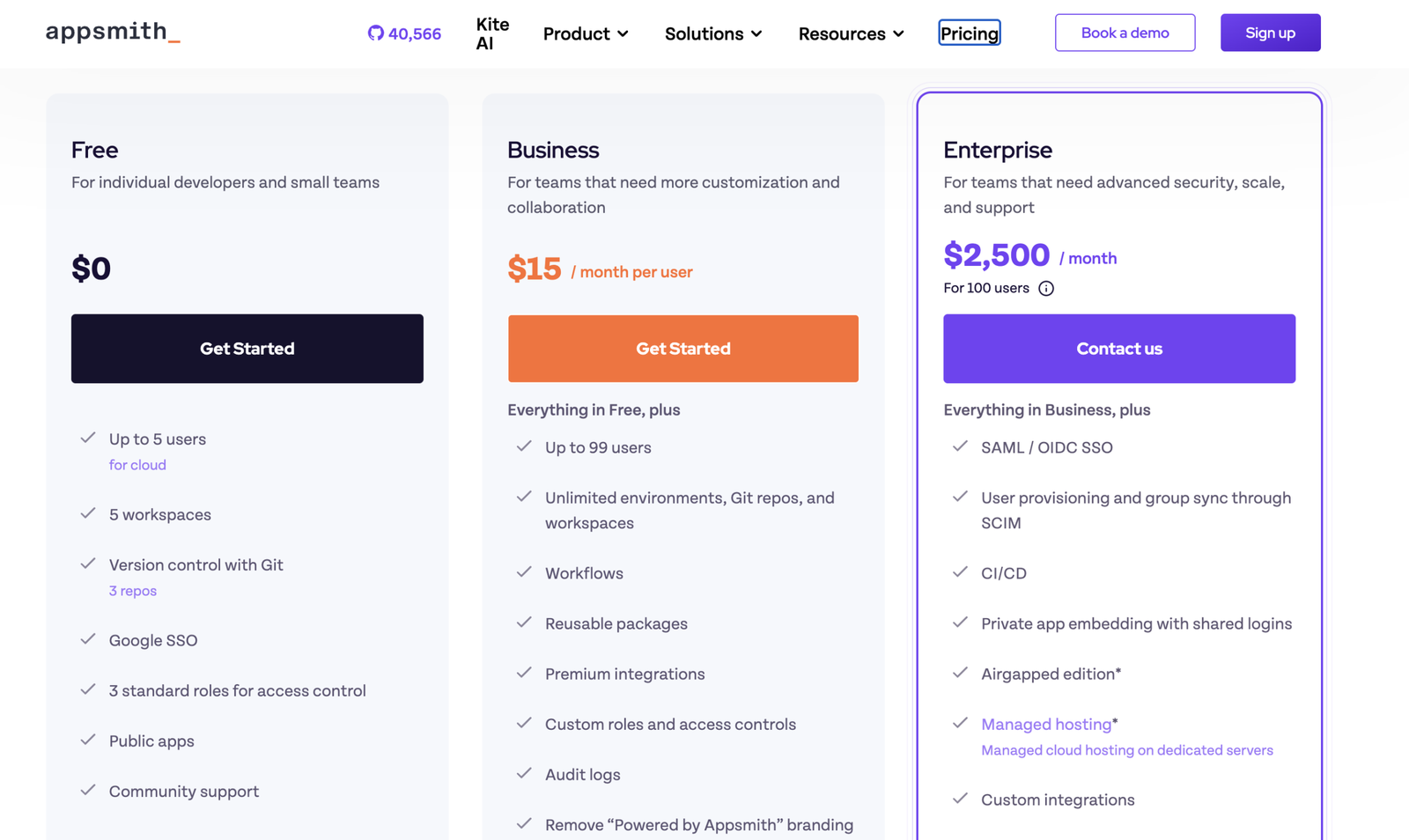This screenshot has width=1409, height=840.
Task: Expand the Product dropdown menu
Action: 586,33
